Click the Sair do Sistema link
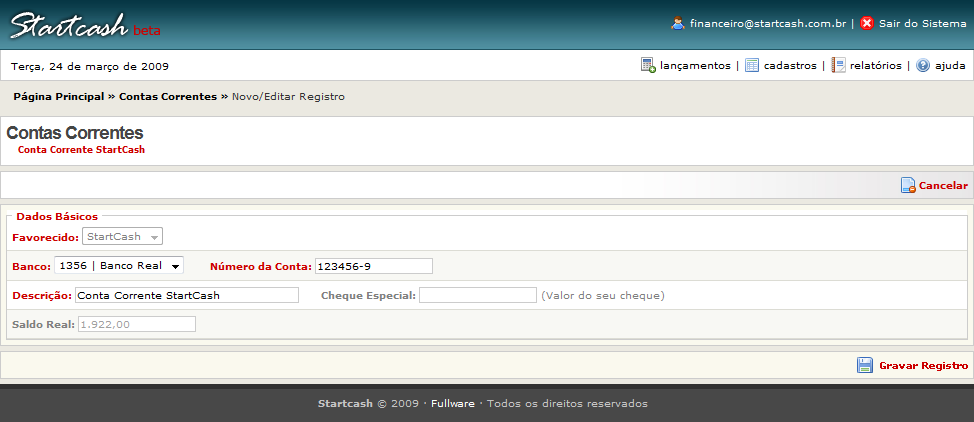 pyautogui.click(x=922, y=23)
